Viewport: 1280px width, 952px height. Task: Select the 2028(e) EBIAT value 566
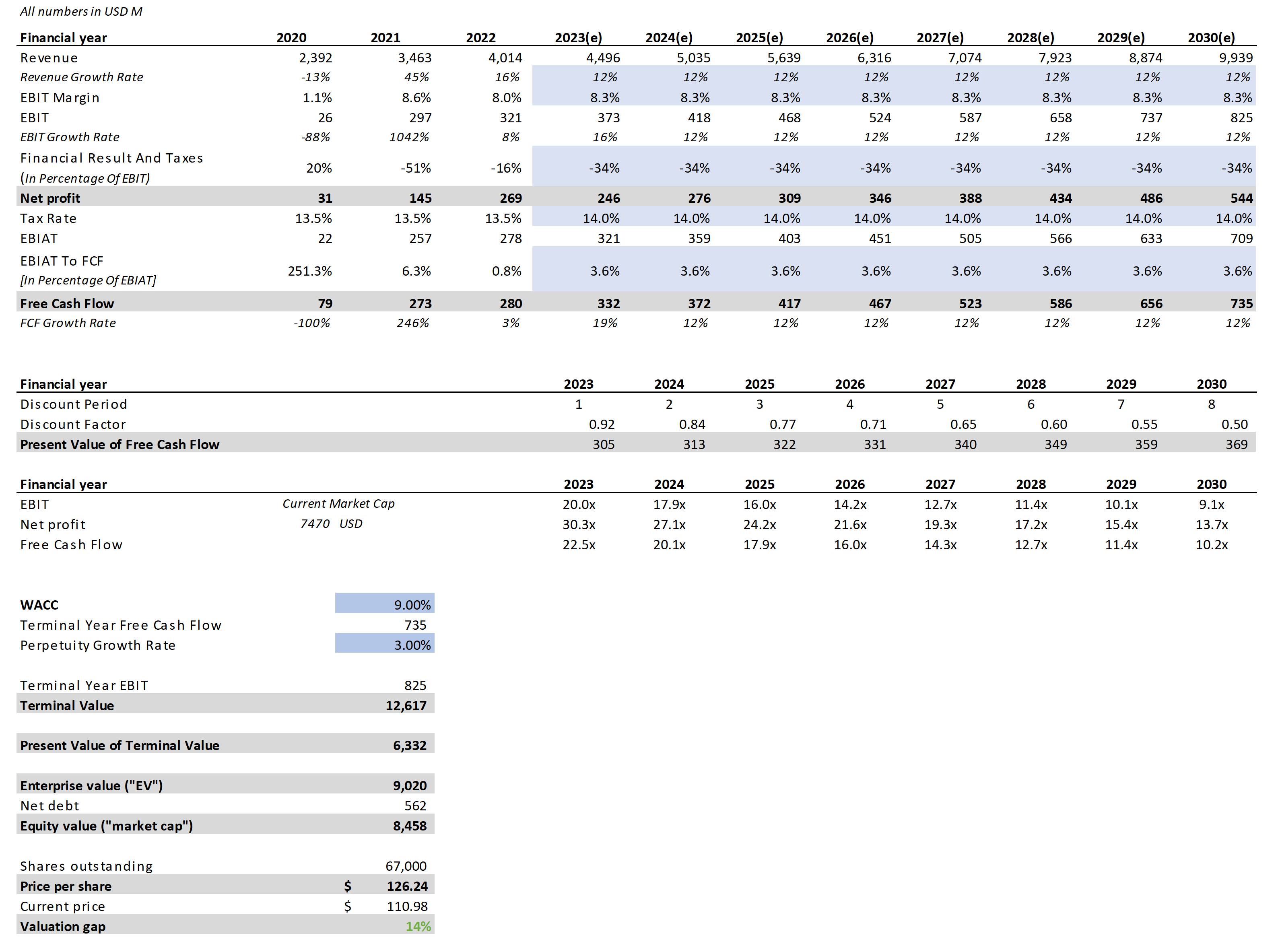pyautogui.click(x=1060, y=239)
